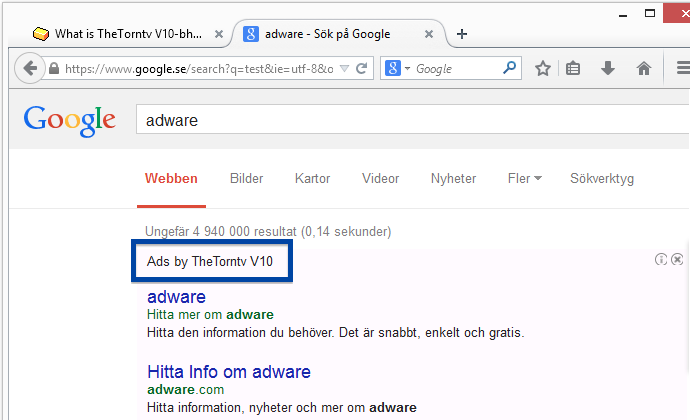Open a new tab with plus button
690x420 pixels.
click(462, 34)
